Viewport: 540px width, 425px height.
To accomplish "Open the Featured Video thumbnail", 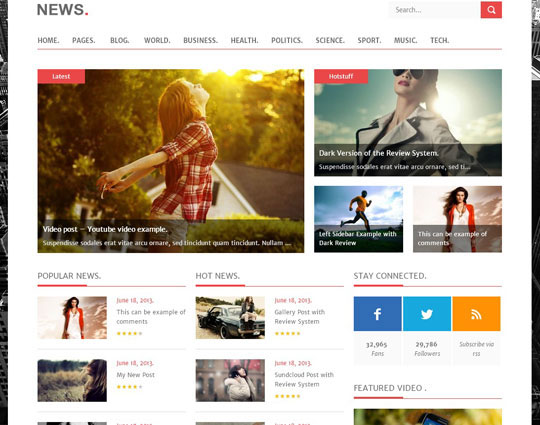I will point(428,417).
